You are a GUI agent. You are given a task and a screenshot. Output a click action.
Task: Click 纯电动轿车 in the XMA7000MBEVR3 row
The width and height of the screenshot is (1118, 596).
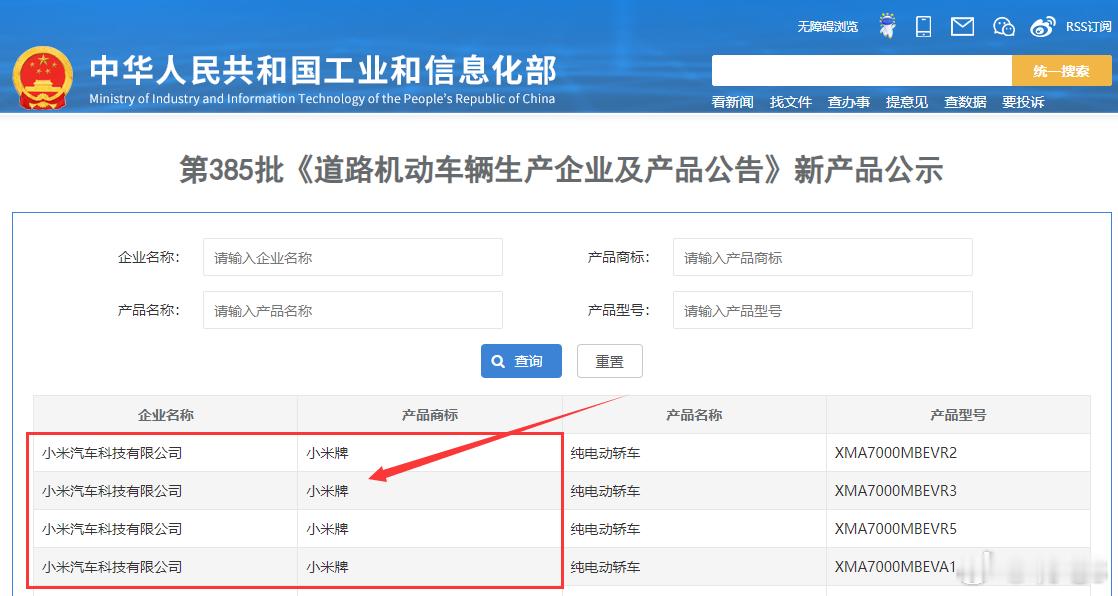[605, 490]
